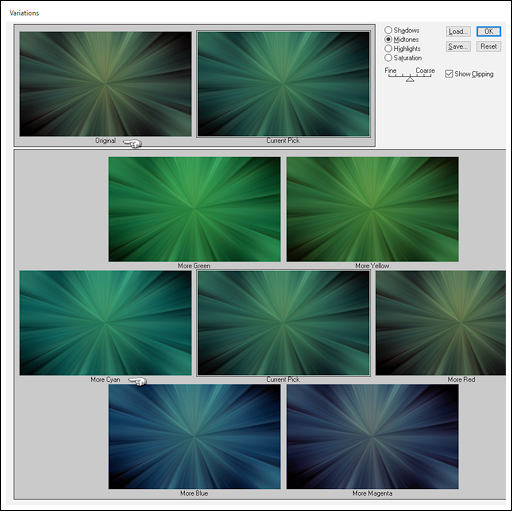Select the Saturation radio option
Viewport: 512px width, 511px height.
coord(388,58)
